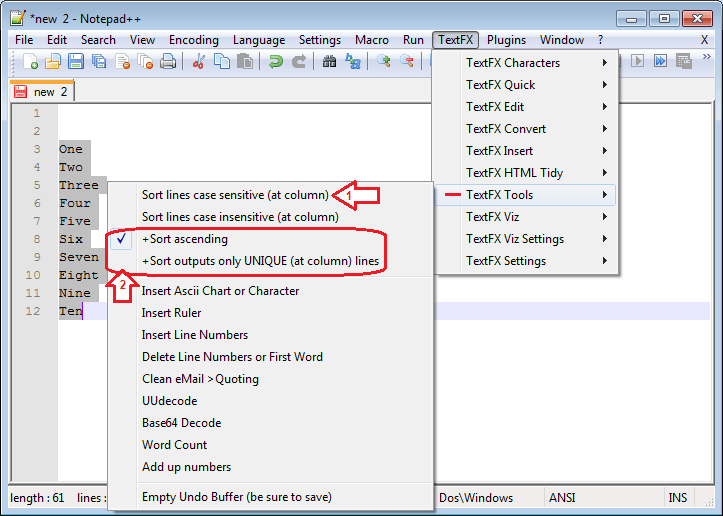Toggle the +Sort ascending option

pyautogui.click(x=185, y=239)
